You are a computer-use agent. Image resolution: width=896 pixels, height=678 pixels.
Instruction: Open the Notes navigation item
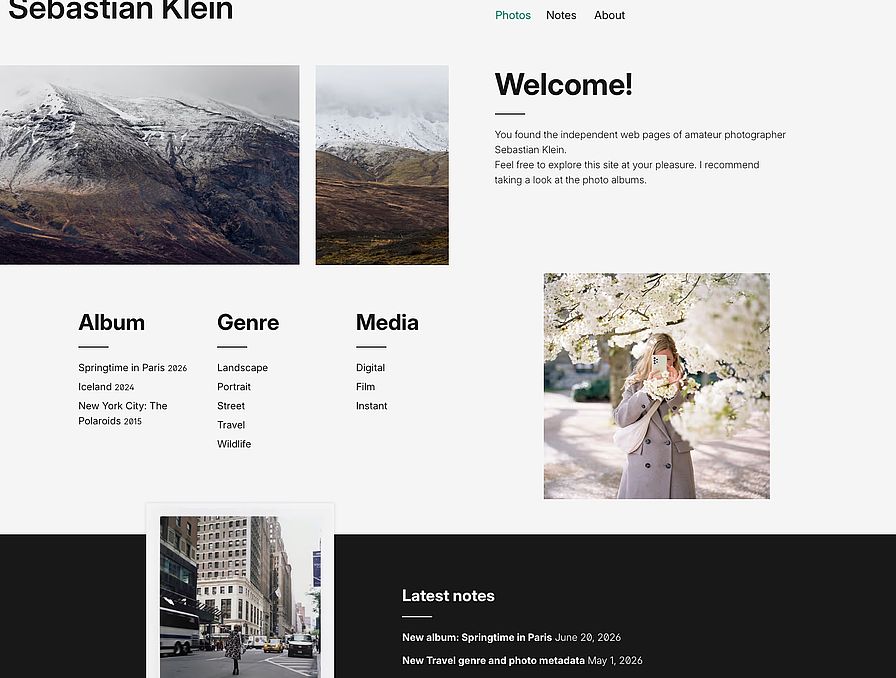tap(561, 15)
